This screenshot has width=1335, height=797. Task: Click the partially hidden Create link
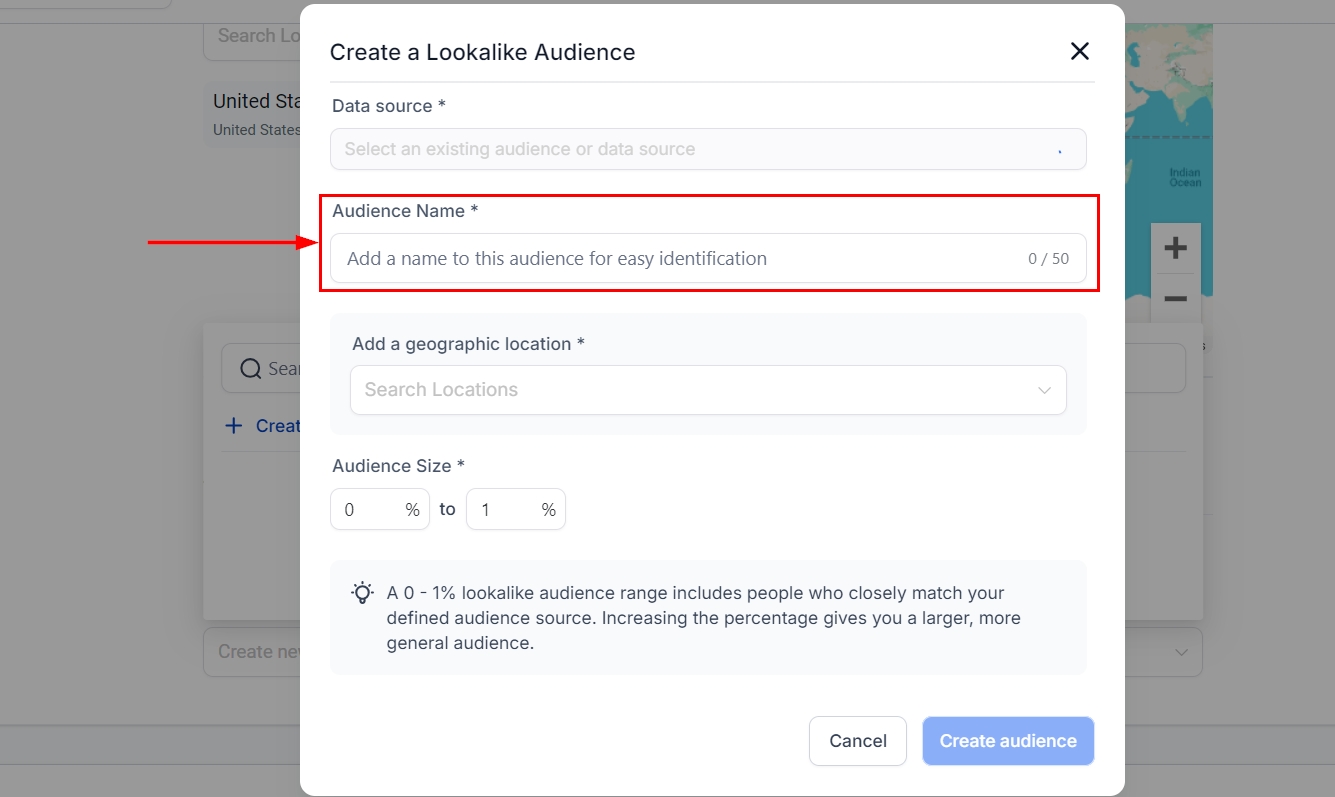click(x=277, y=426)
